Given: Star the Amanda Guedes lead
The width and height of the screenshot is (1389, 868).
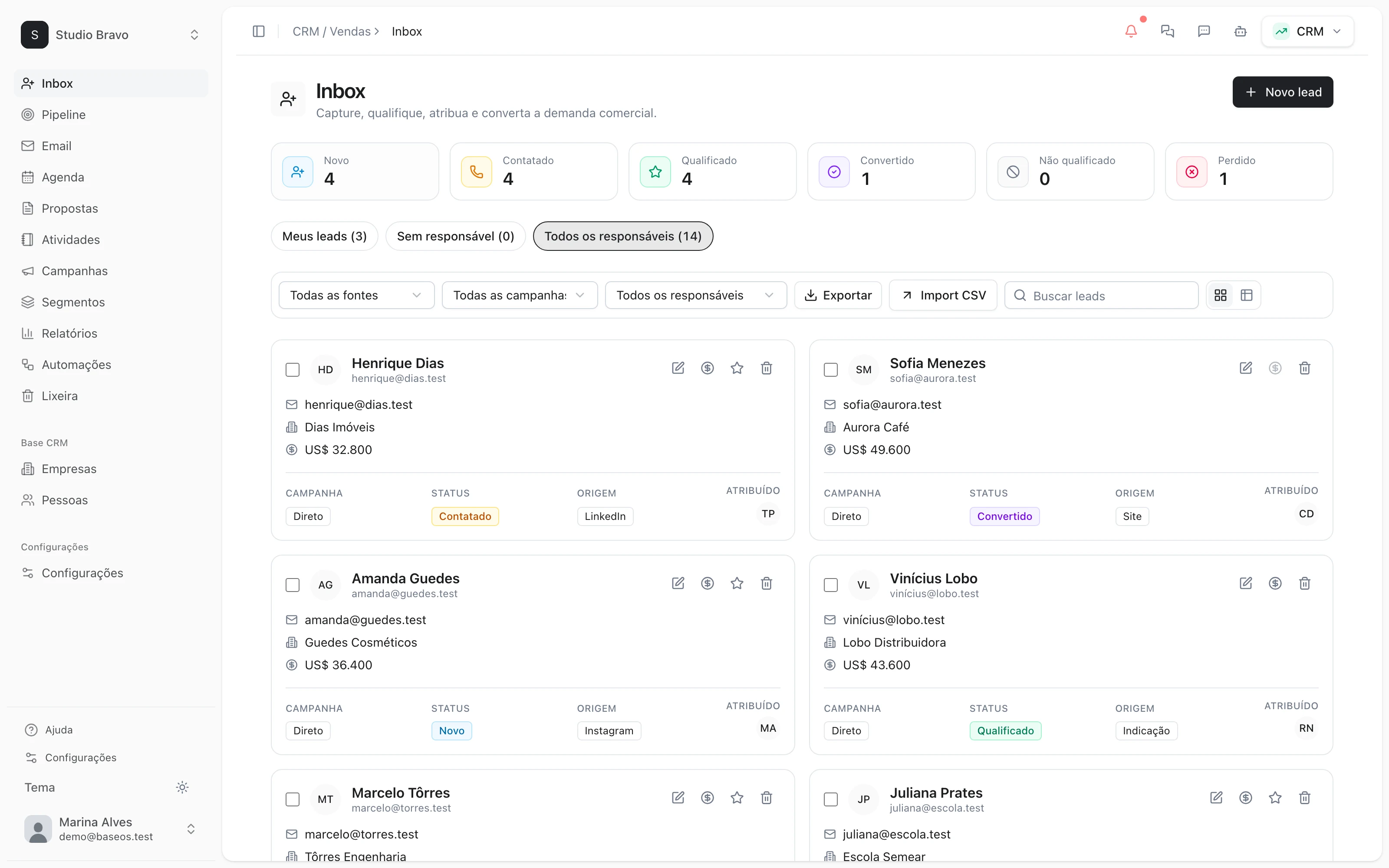Looking at the screenshot, I should [x=737, y=583].
